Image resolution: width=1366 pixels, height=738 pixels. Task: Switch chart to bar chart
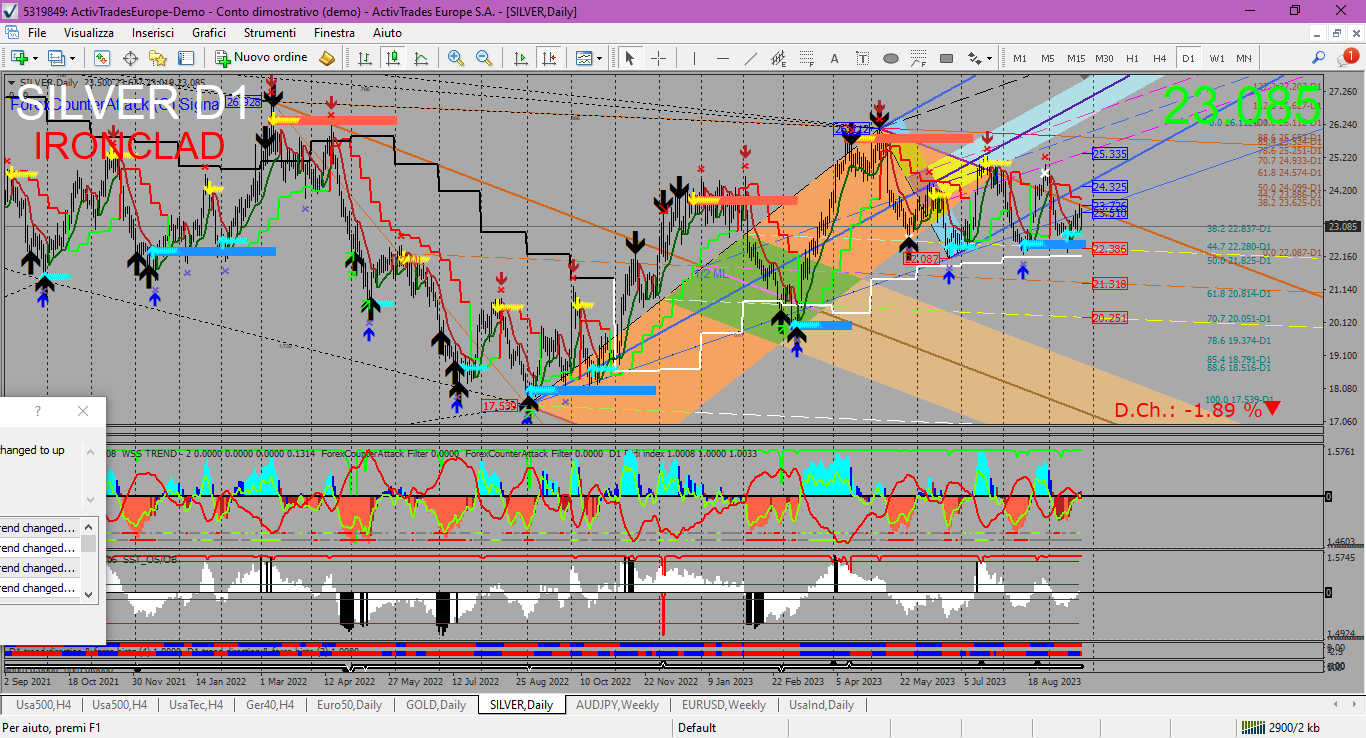click(x=365, y=58)
